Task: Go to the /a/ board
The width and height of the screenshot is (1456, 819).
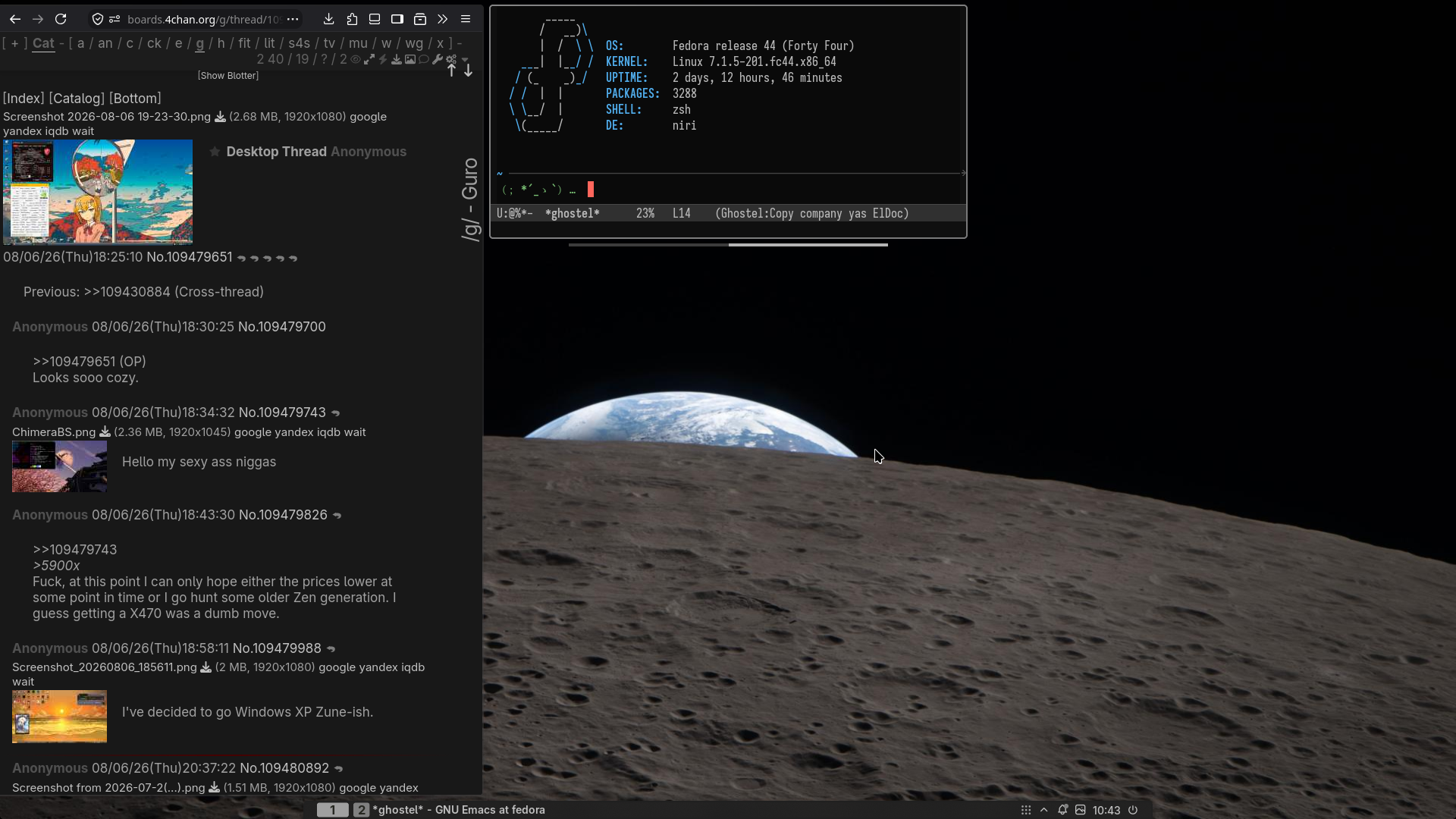Action: point(81,43)
